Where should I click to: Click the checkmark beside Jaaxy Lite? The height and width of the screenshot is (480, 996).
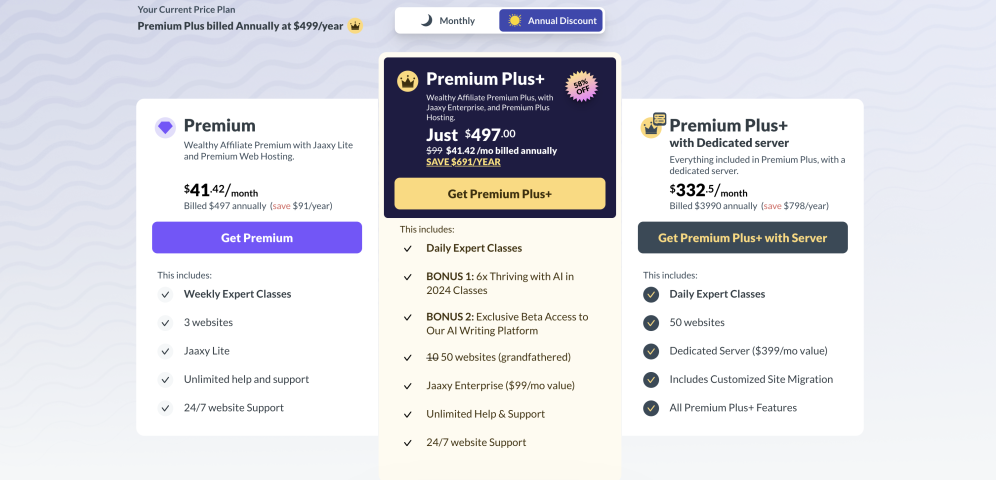tap(165, 351)
